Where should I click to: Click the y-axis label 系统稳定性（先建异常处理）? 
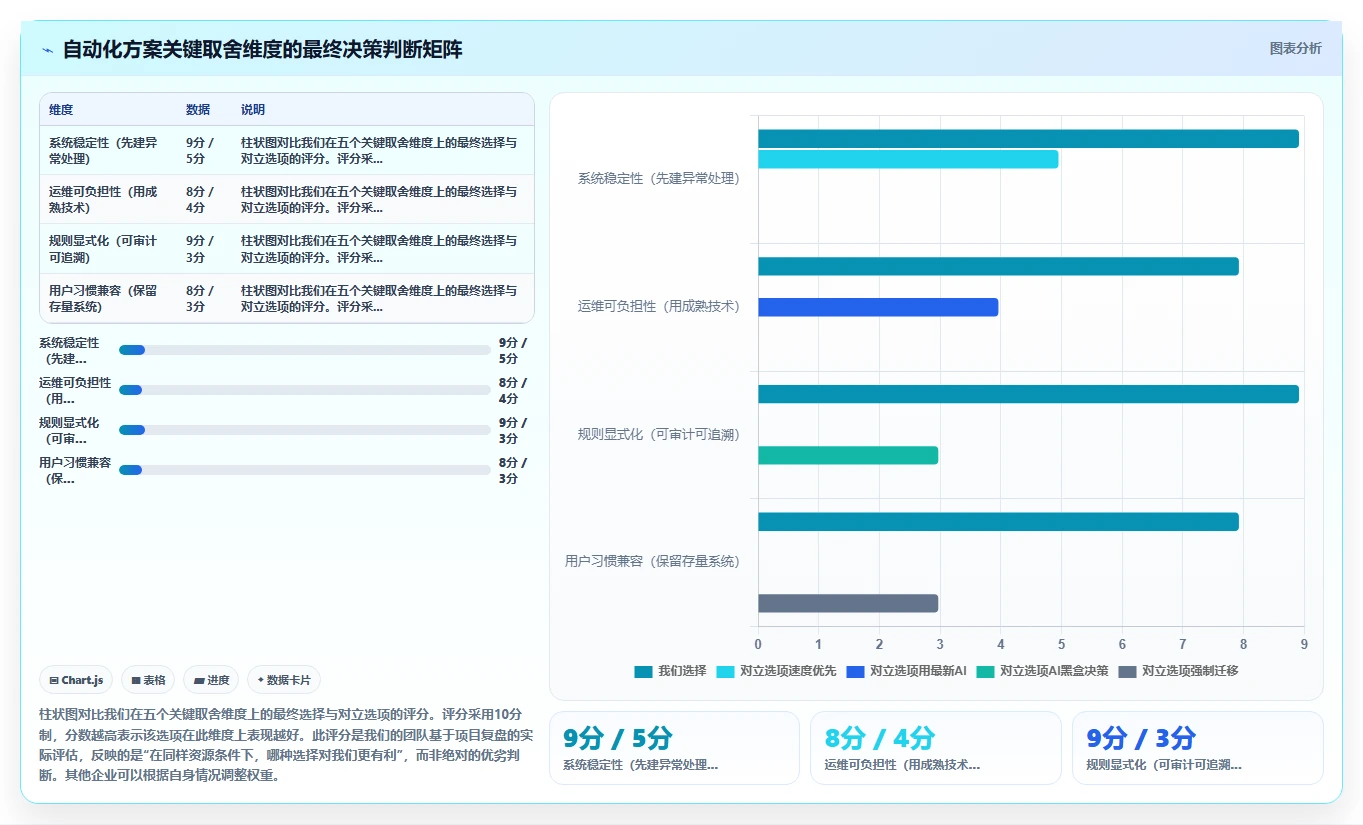[659, 179]
